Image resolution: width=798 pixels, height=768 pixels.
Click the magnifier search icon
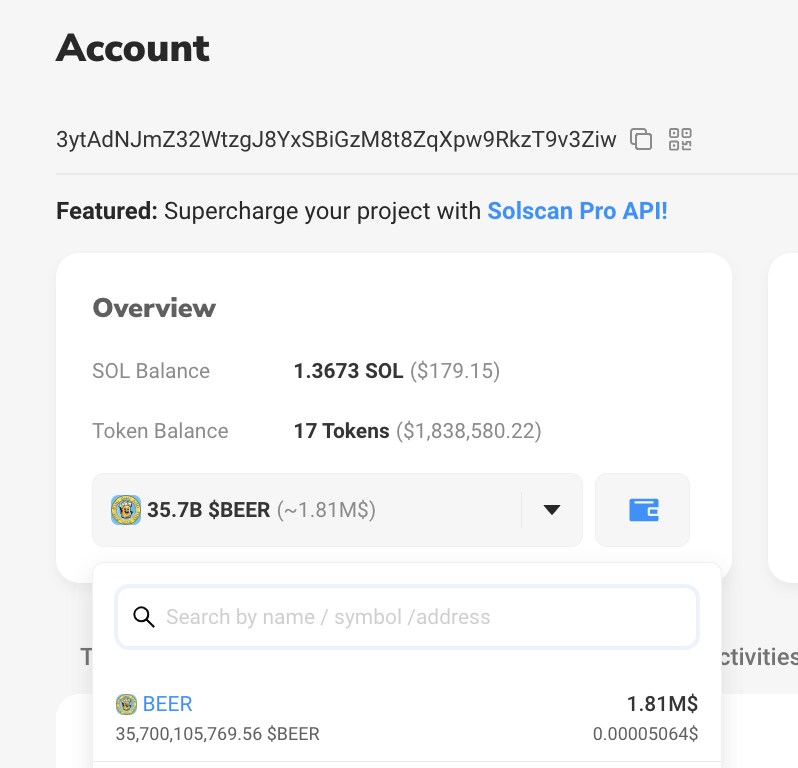click(x=144, y=617)
